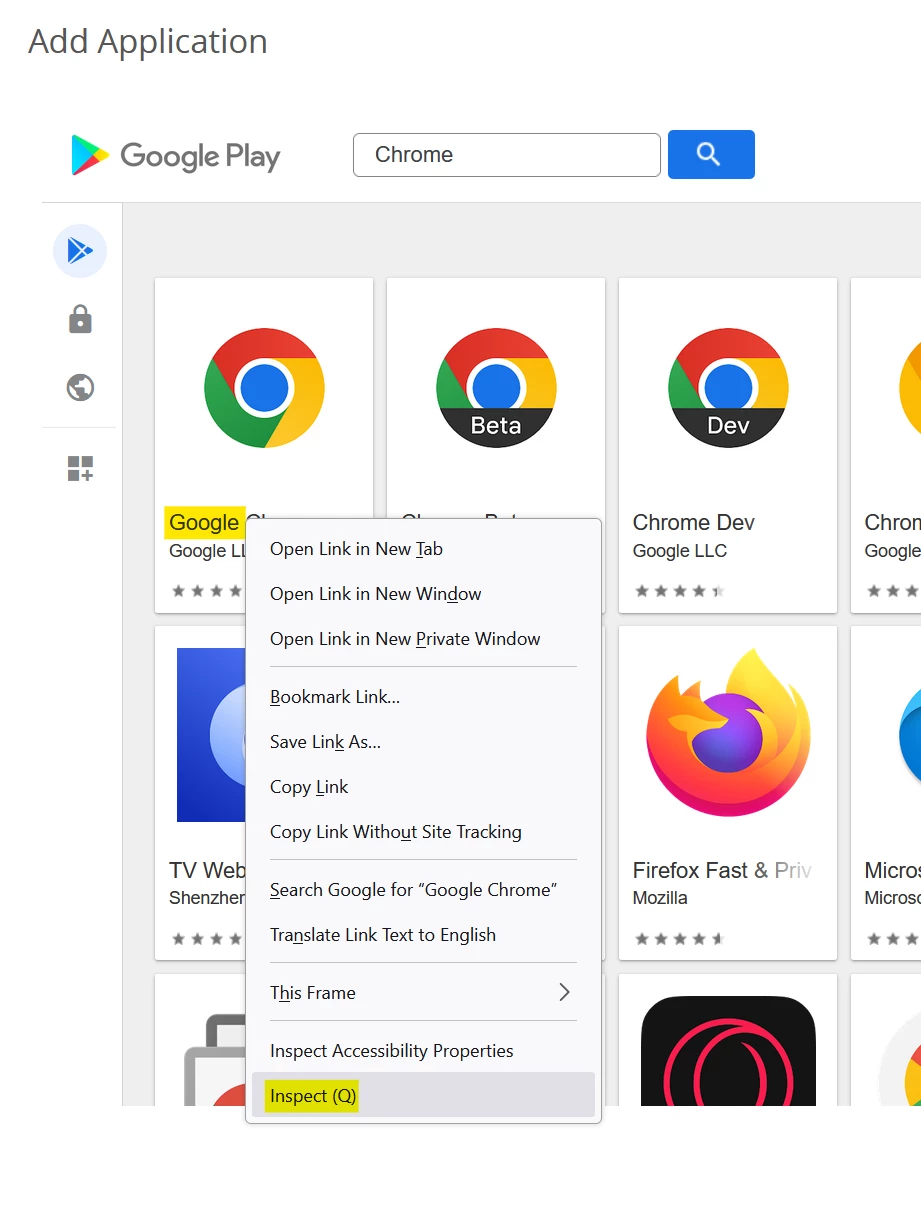Choose Open Link in New Private Window
Viewport: 921px width, 1216px height.
(423, 639)
